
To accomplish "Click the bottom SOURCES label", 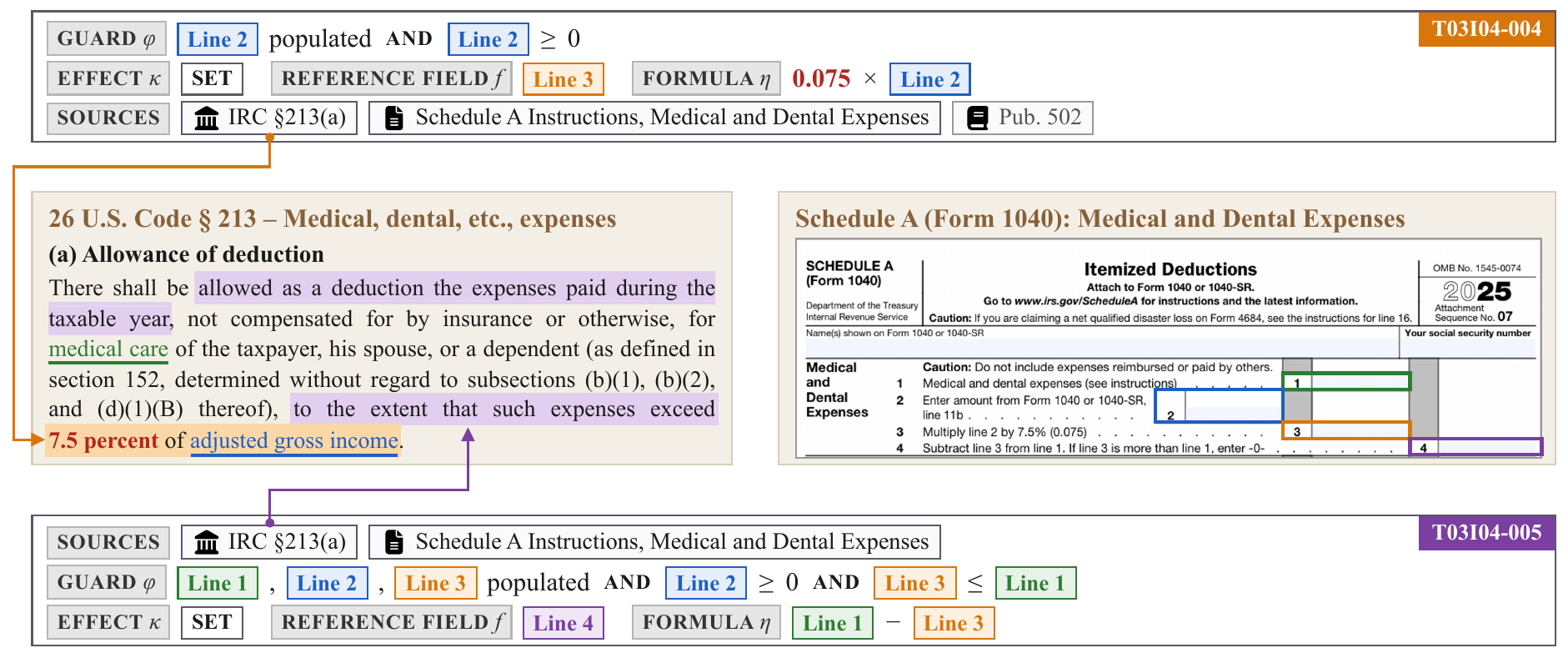I will 108,542.
